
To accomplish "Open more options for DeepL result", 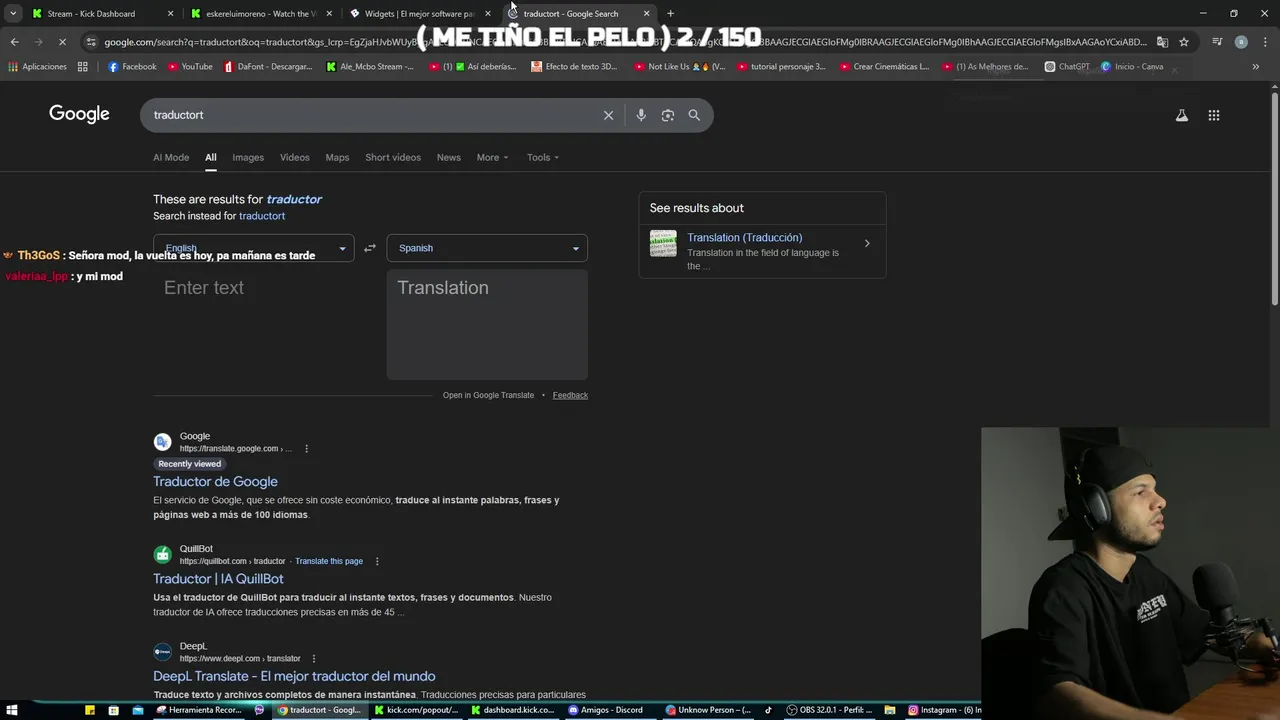I will coord(314,659).
